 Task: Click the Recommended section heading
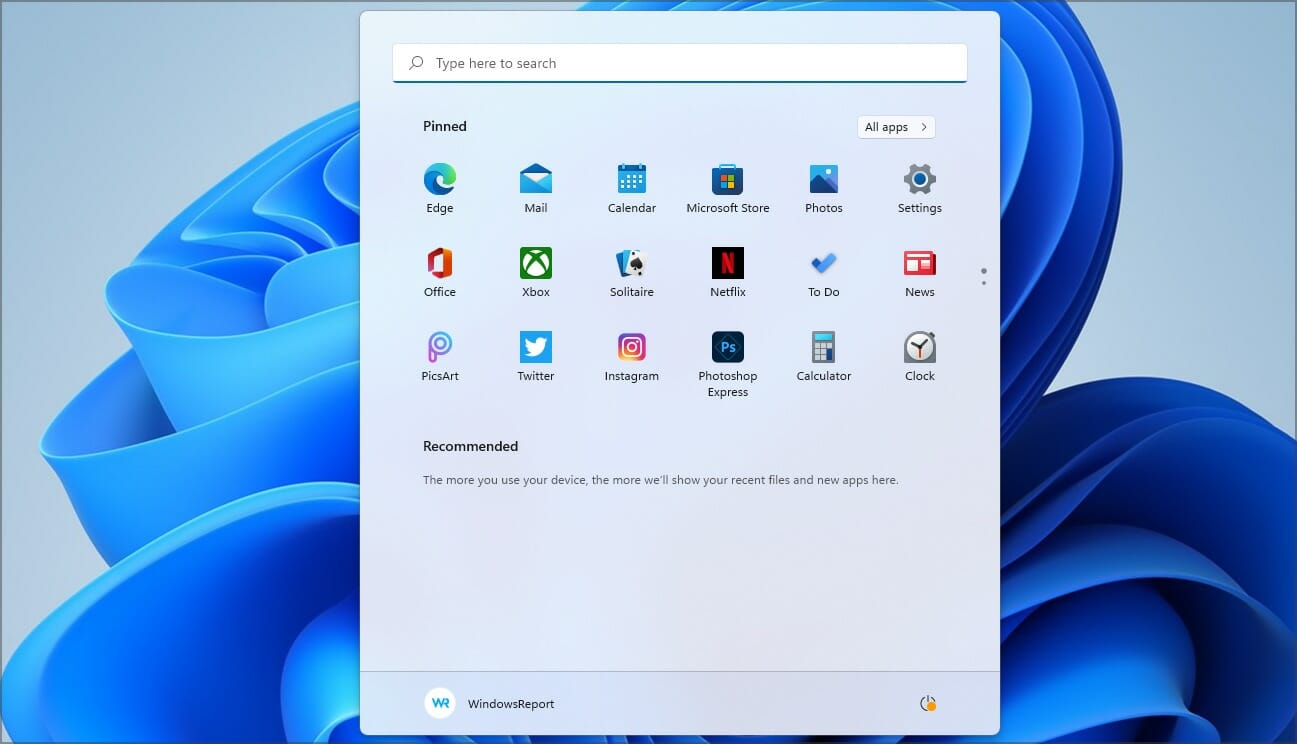(471, 446)
